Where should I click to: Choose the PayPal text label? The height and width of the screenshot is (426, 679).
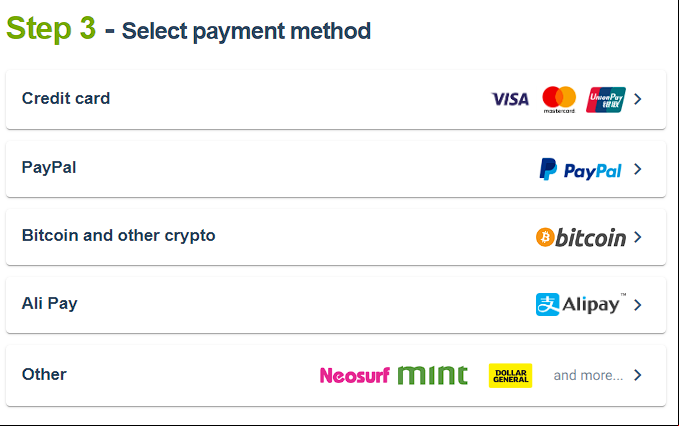point(49,167)
